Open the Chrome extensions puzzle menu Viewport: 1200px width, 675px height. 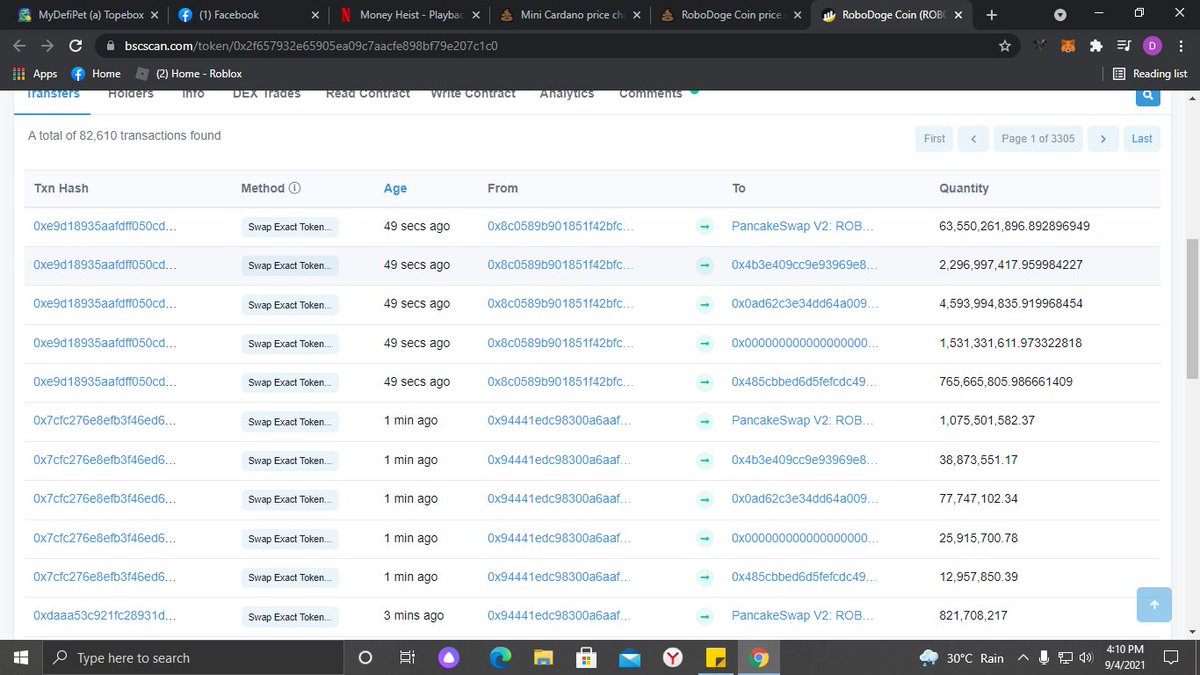coord(1096,46)
